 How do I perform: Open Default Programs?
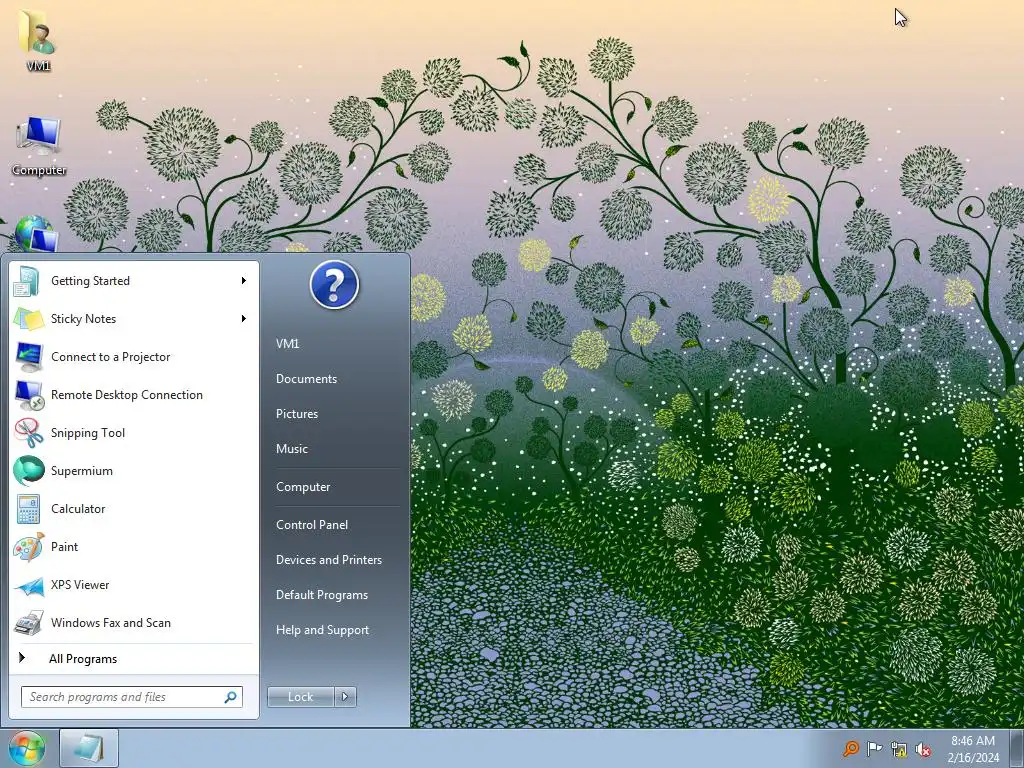tap(321, 596)
